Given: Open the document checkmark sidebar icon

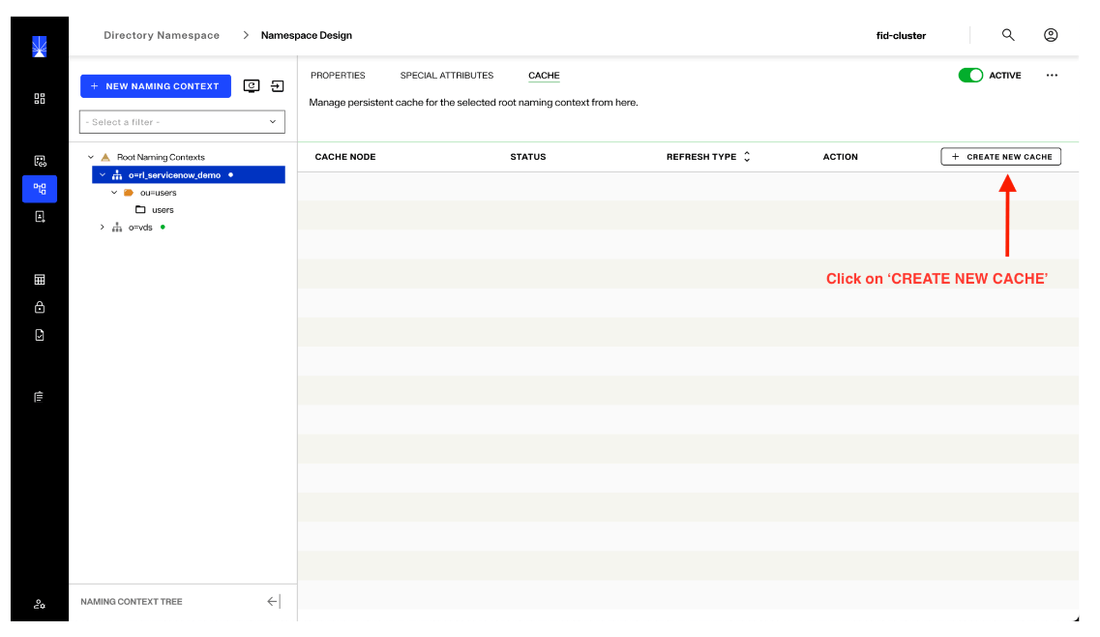Looking at the screenshot, I should pyautogui.click(x=39, y=335).
